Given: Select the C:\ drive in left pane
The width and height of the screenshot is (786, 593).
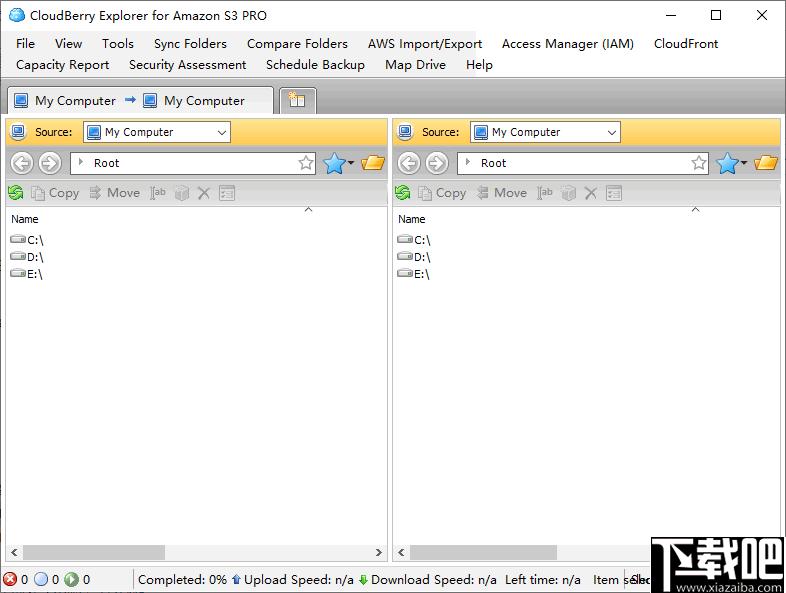Looking at the screenshot, I should point(27,240).
